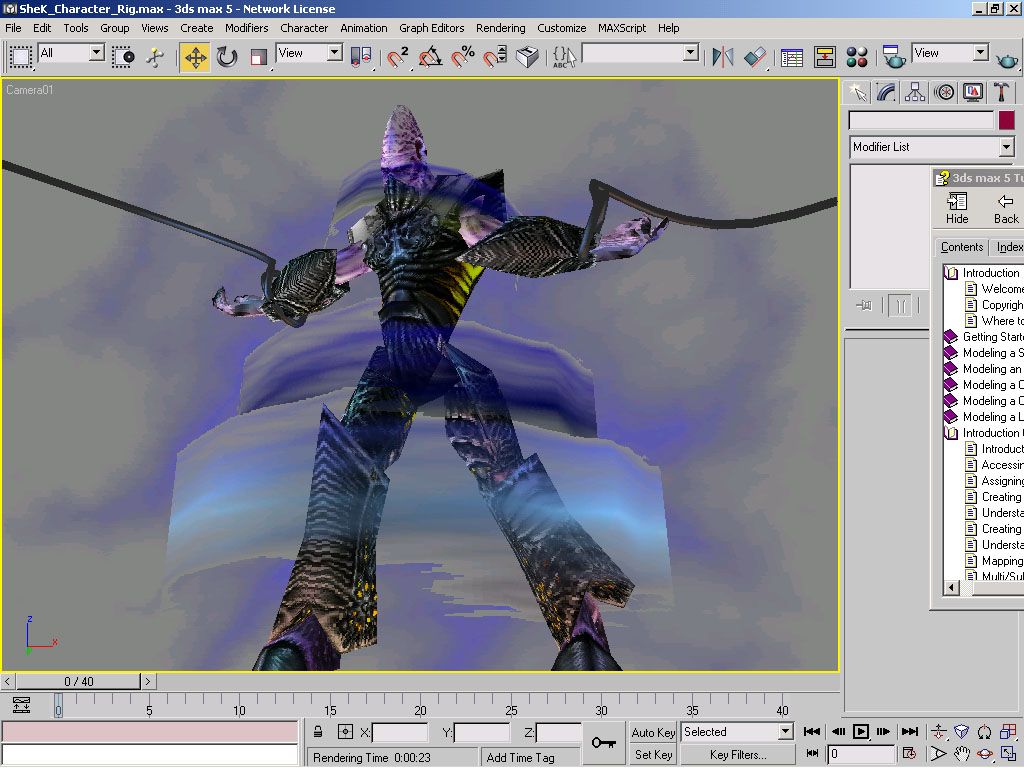Toggle the 3D Snap button
The width and height of the screenshot is (1024, 768).
(x=398, y=57)
